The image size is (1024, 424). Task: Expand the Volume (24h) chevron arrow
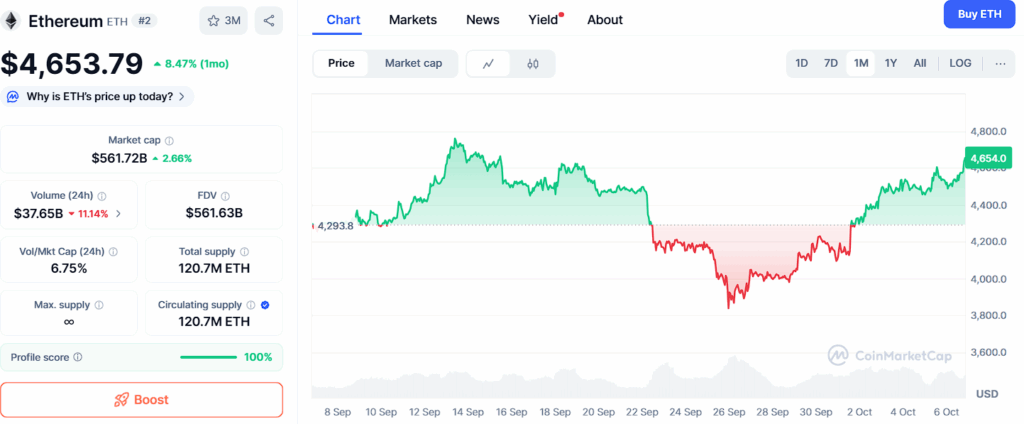(x=119, y=213)
